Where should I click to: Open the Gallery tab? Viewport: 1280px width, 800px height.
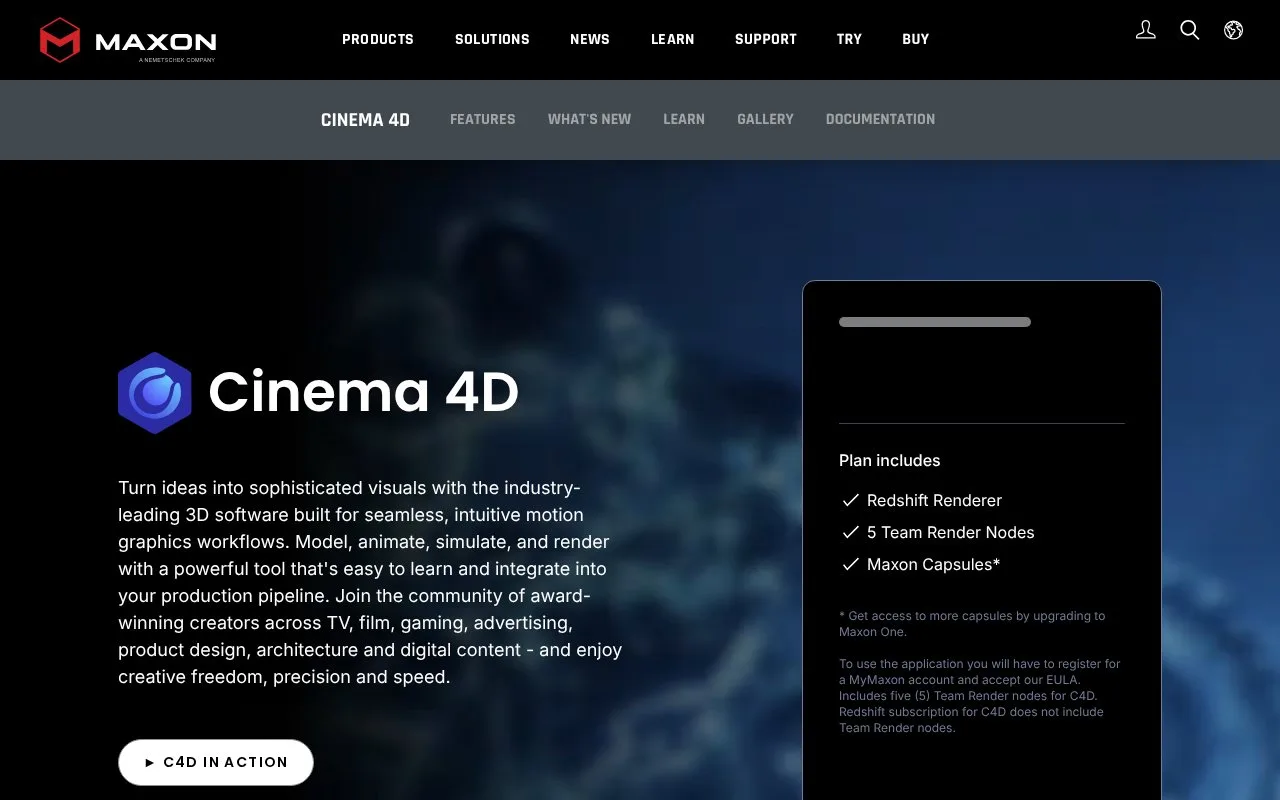coord(765,119)
